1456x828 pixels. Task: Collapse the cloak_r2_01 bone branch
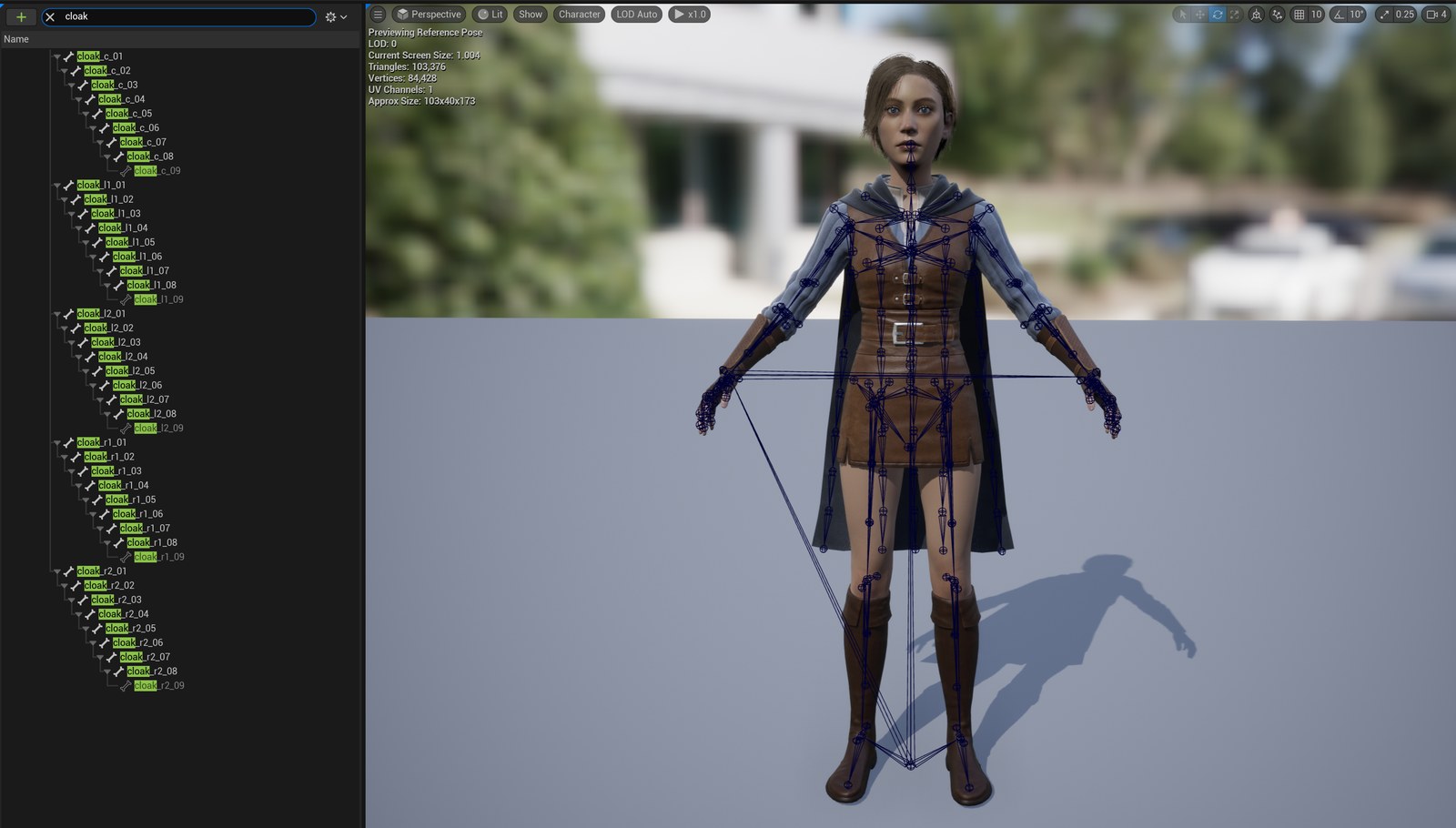coord(56,571)
